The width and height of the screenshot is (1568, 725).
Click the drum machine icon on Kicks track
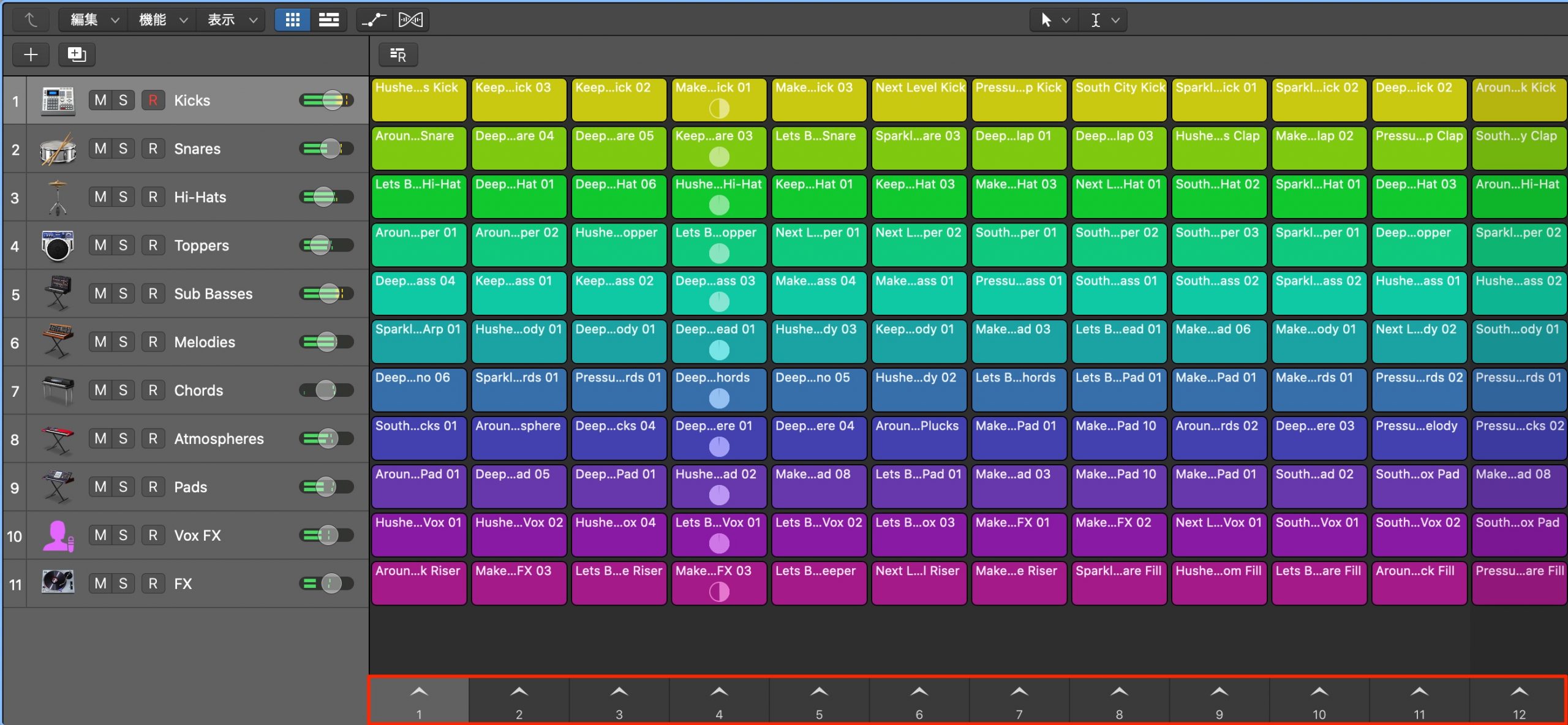coord(58,100)
